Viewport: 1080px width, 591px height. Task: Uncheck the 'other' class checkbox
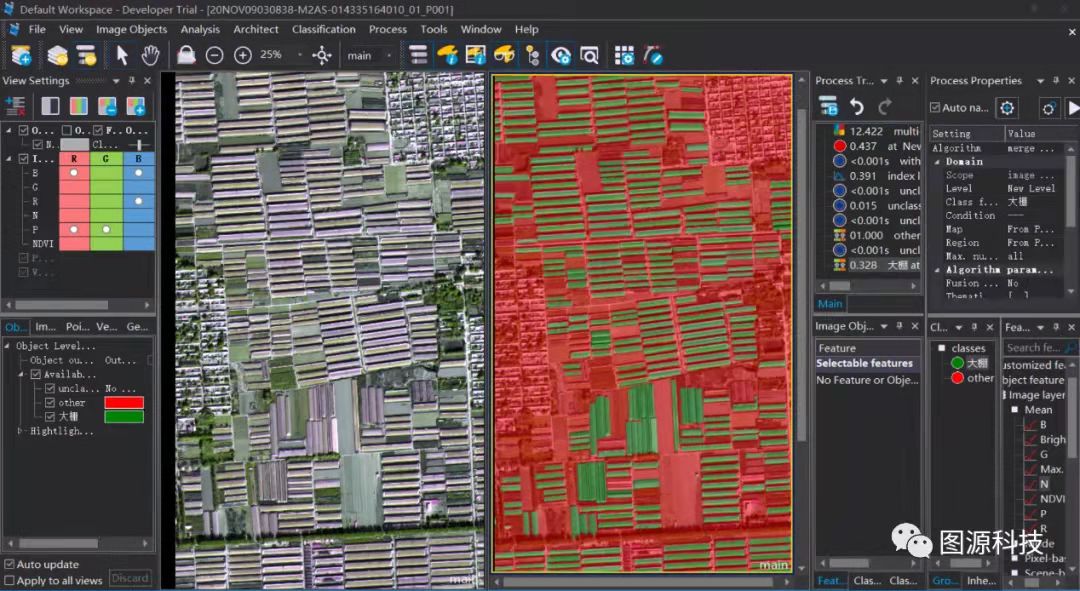[51, 402]
